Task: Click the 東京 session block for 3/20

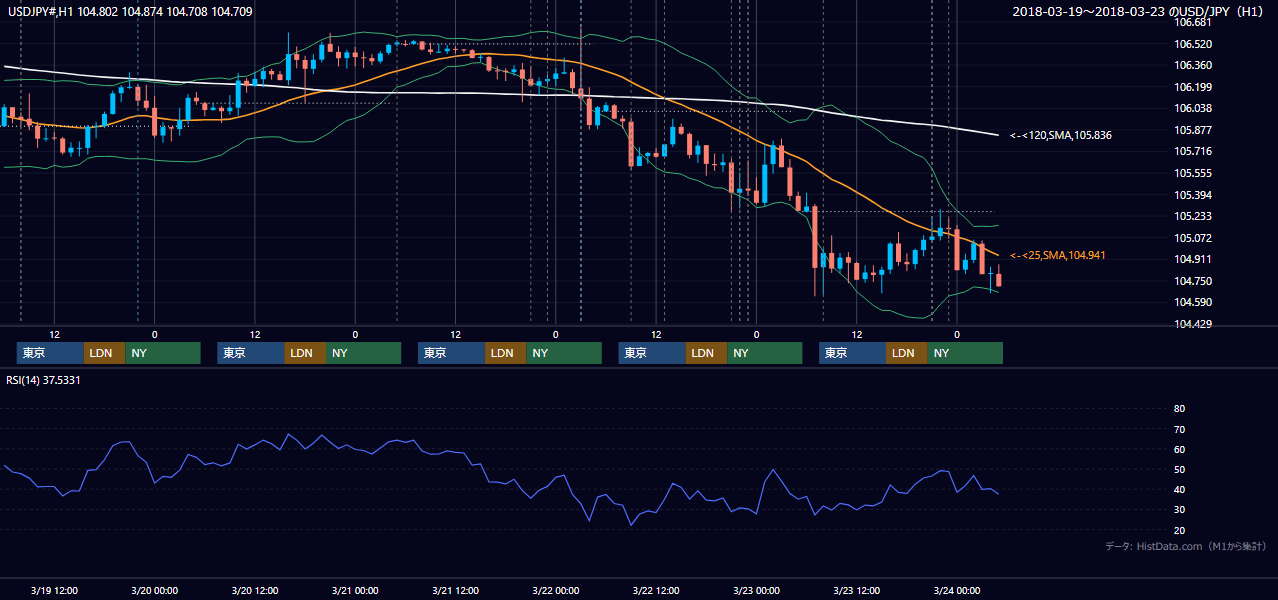Action: 251,353
